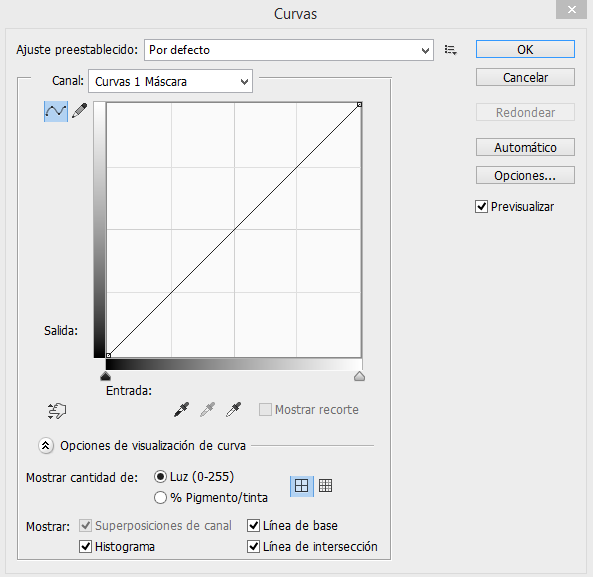This screenshot has width=593, height=577.
Task: Click the Automático button
Action: click(525, 147)
